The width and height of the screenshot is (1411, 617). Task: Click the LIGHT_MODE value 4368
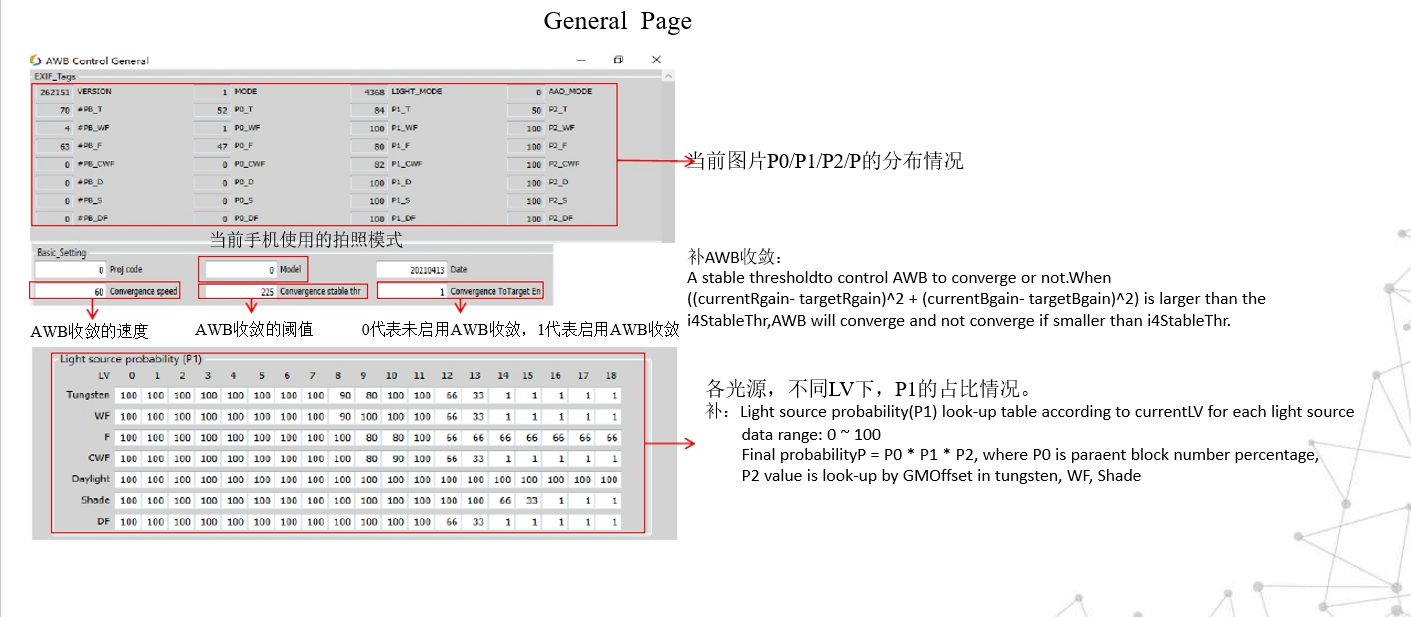click(x=370, y=91)
